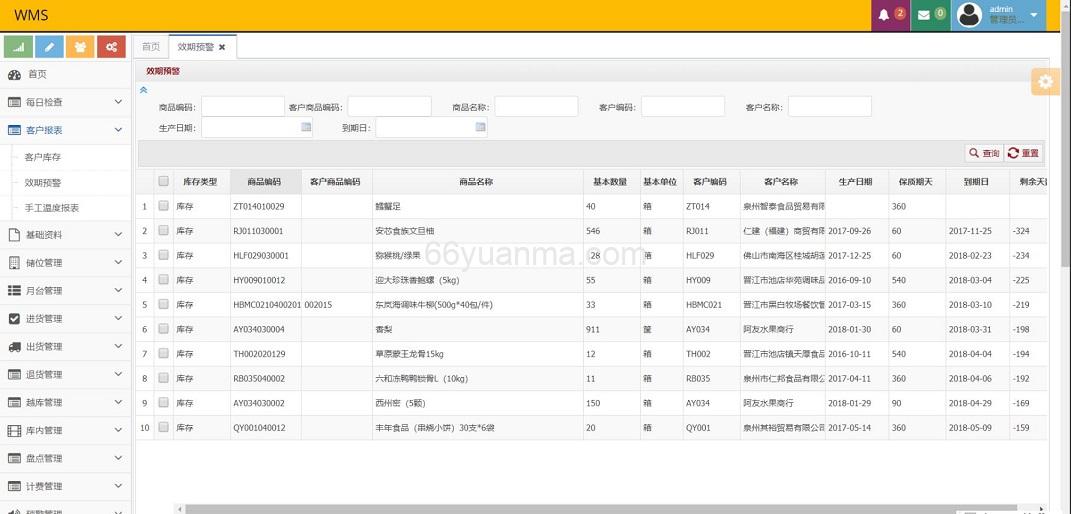Open 客户库存 in the sidebar
The image size is (1071, 514).
(43, 157)
